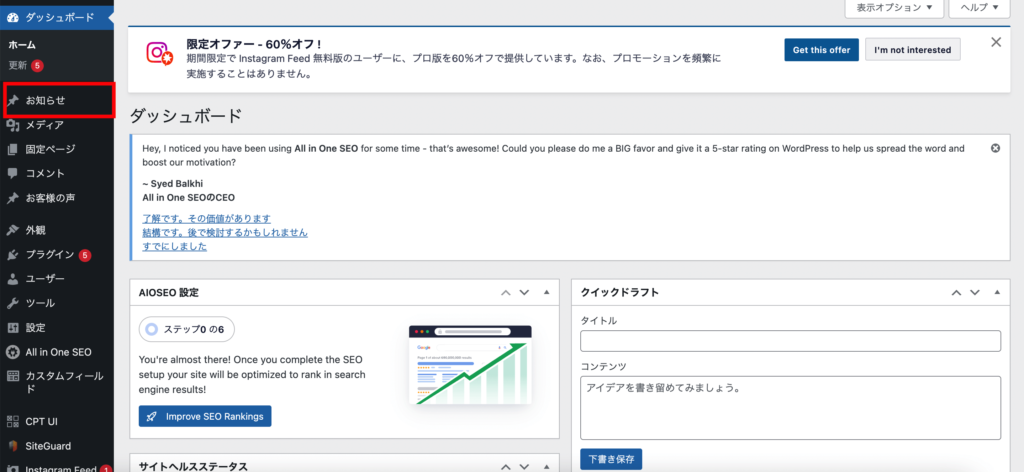Select ホーム submenu item

(x=22, y=45)
